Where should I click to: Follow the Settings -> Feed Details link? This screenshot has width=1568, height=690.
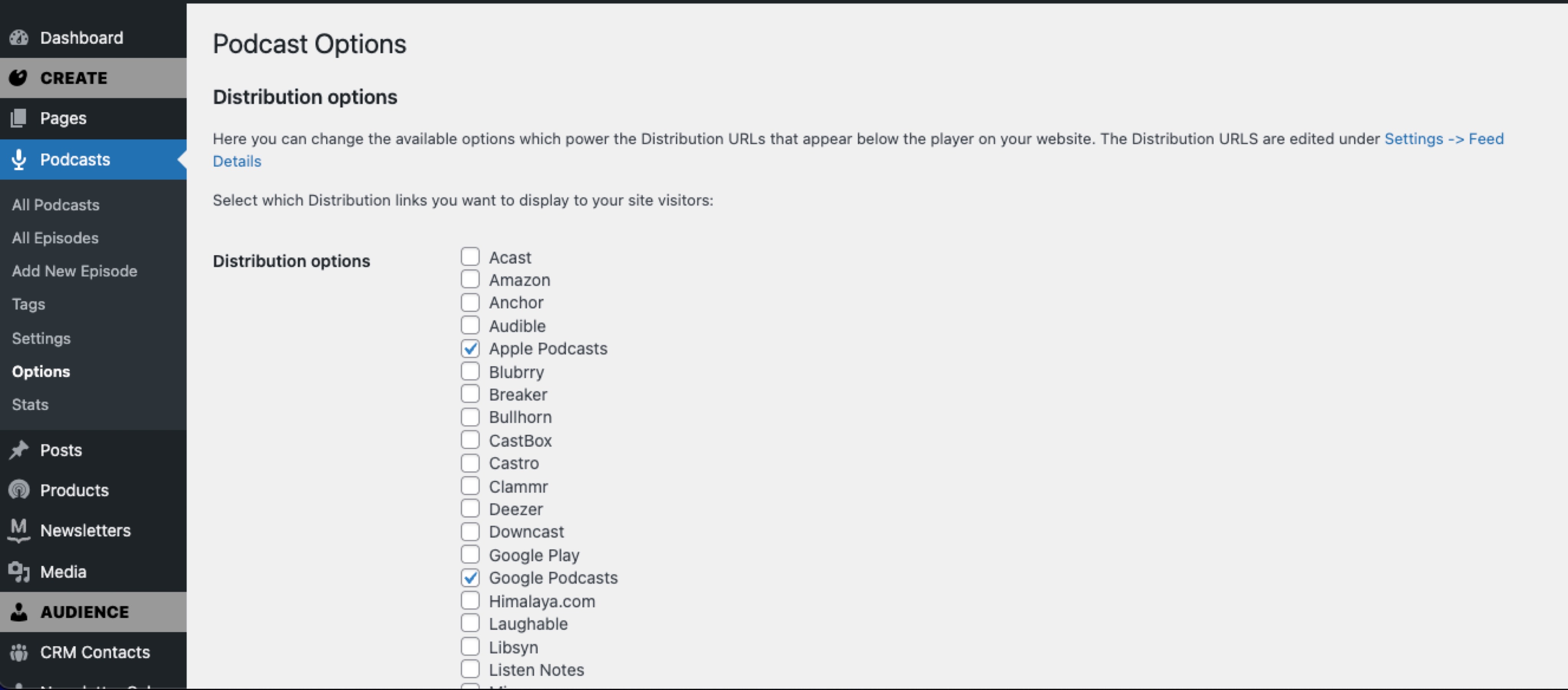pos(1443,139)
